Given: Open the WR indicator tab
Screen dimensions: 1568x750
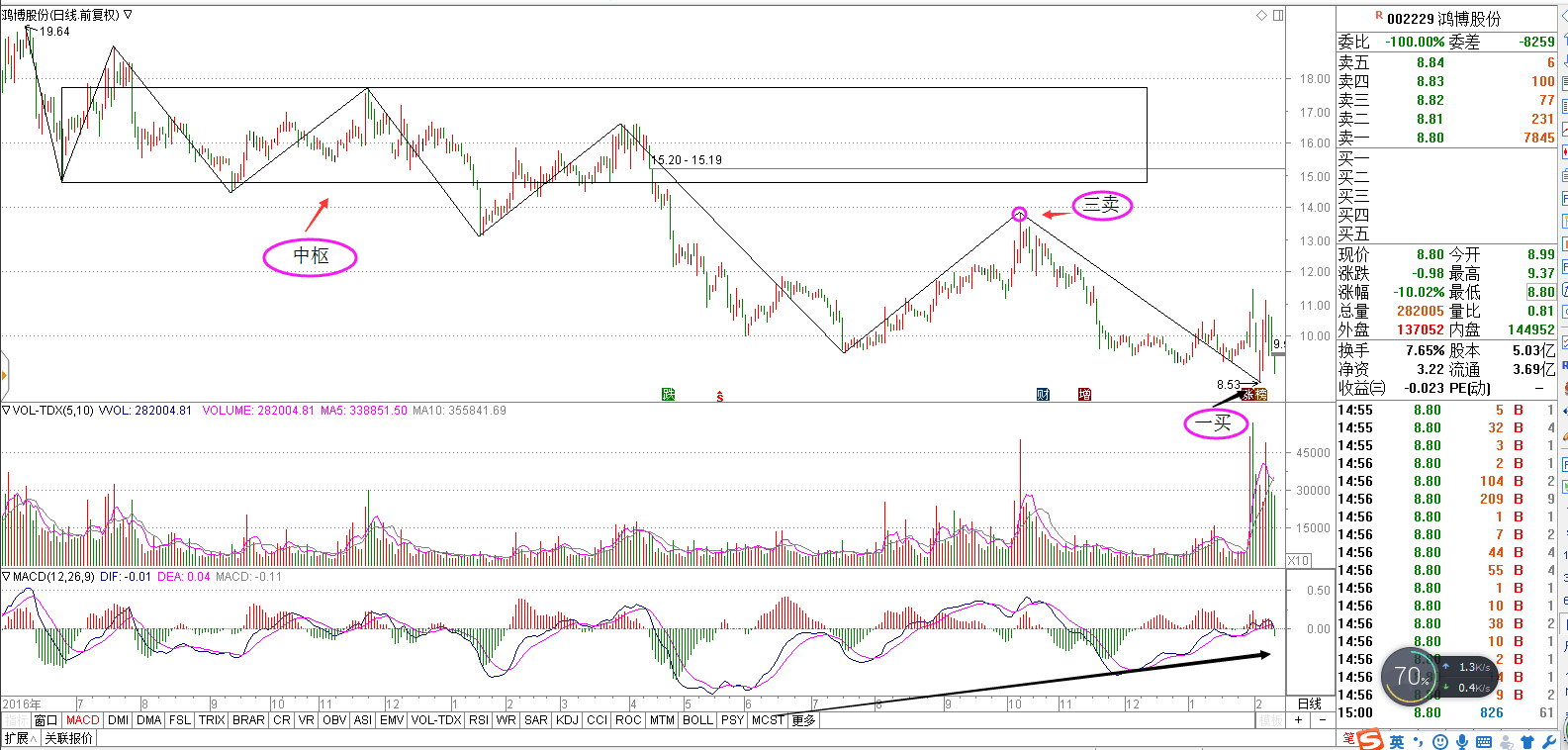Looking at the screenshot, I should tap(507, 720).
